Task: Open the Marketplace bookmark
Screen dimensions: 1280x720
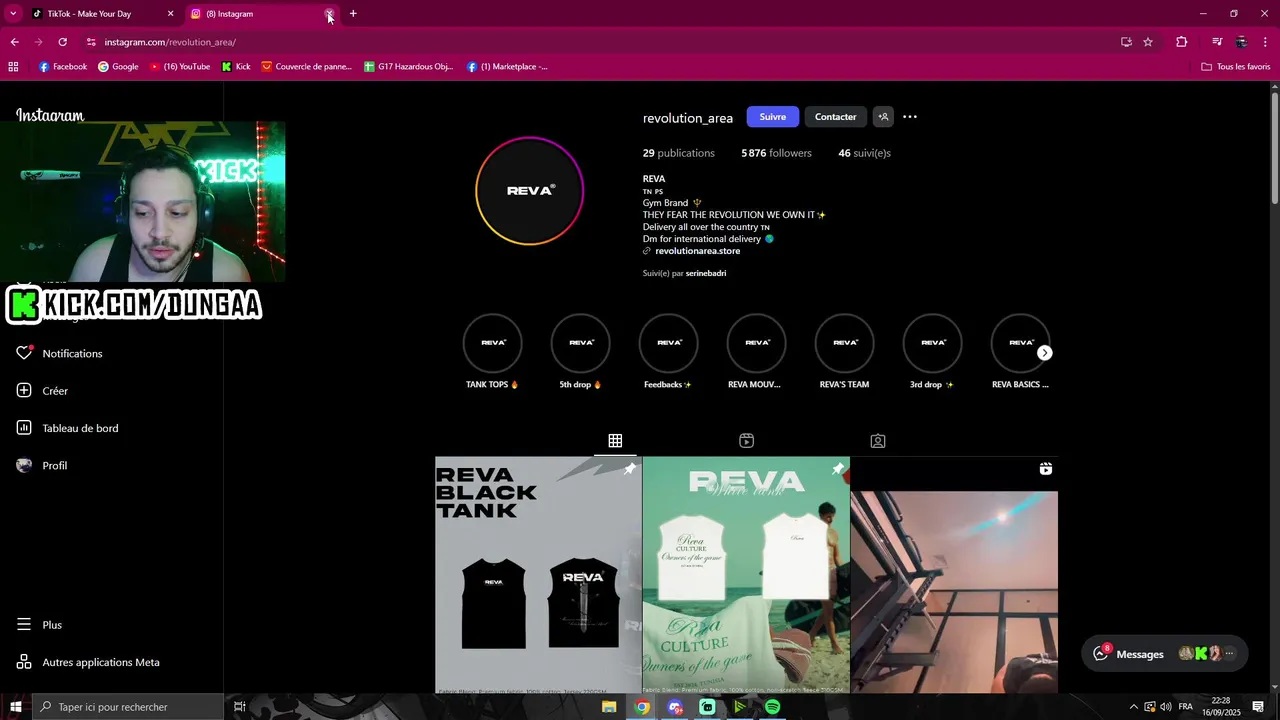Action: 507,67
